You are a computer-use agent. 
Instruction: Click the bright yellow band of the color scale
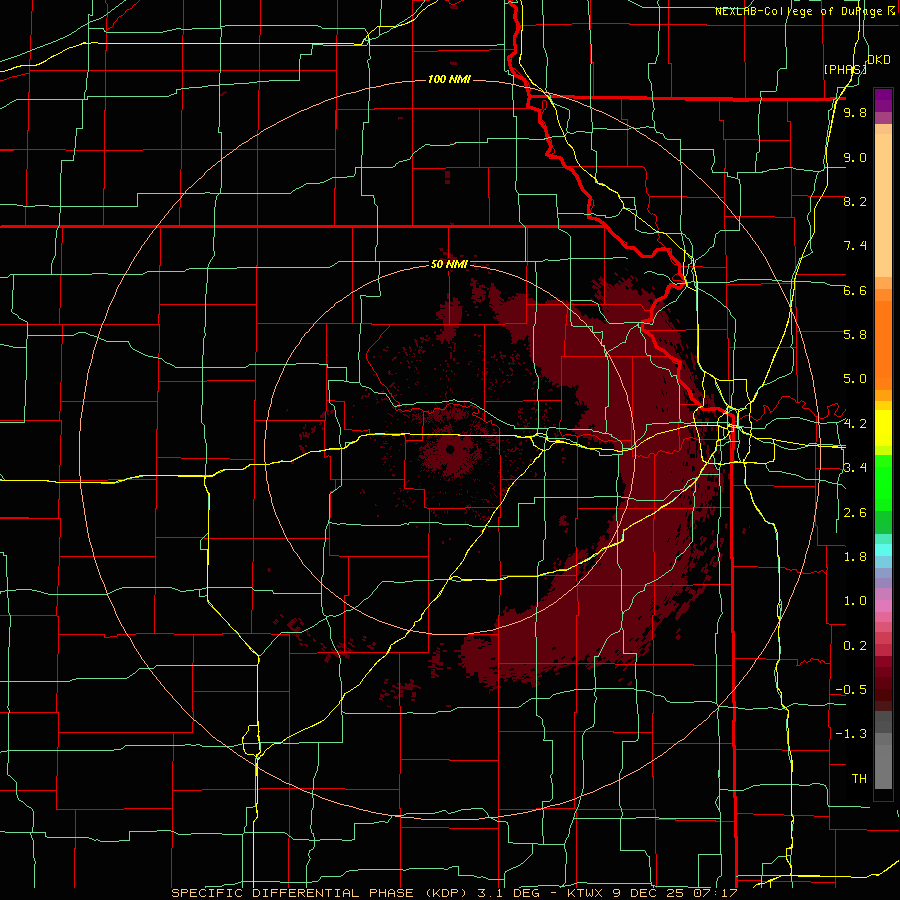pyautogui.click(x=883, y=428)
